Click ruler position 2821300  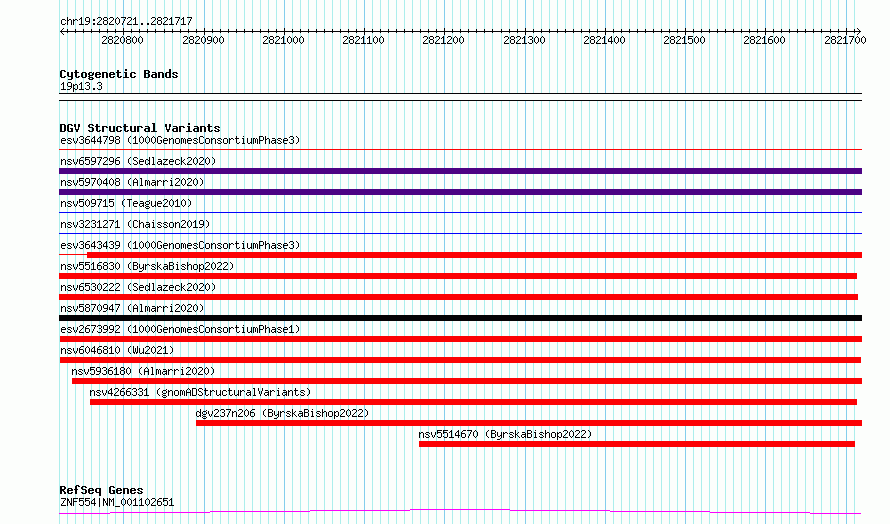[524, 40]
